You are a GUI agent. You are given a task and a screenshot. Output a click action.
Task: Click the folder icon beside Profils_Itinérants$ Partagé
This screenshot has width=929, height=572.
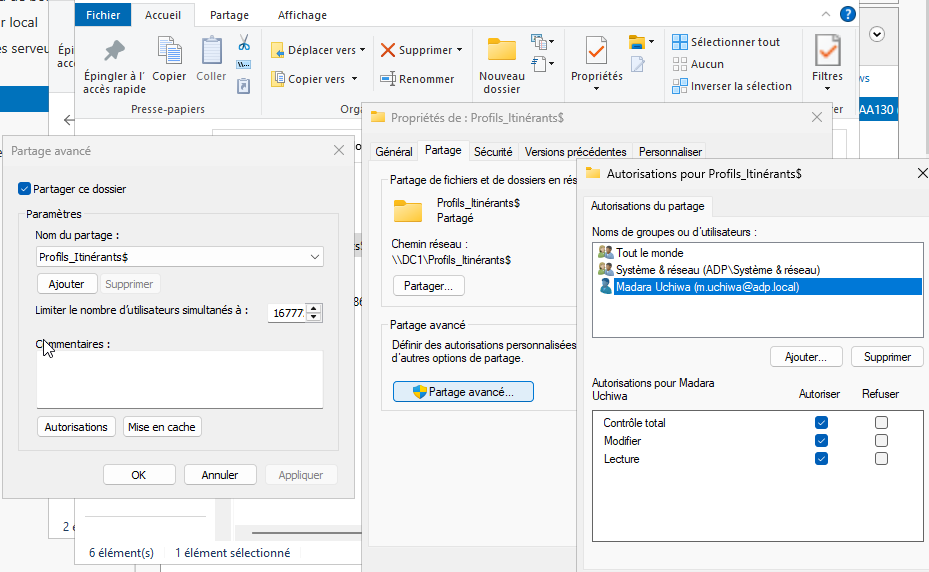coord(408,211)
